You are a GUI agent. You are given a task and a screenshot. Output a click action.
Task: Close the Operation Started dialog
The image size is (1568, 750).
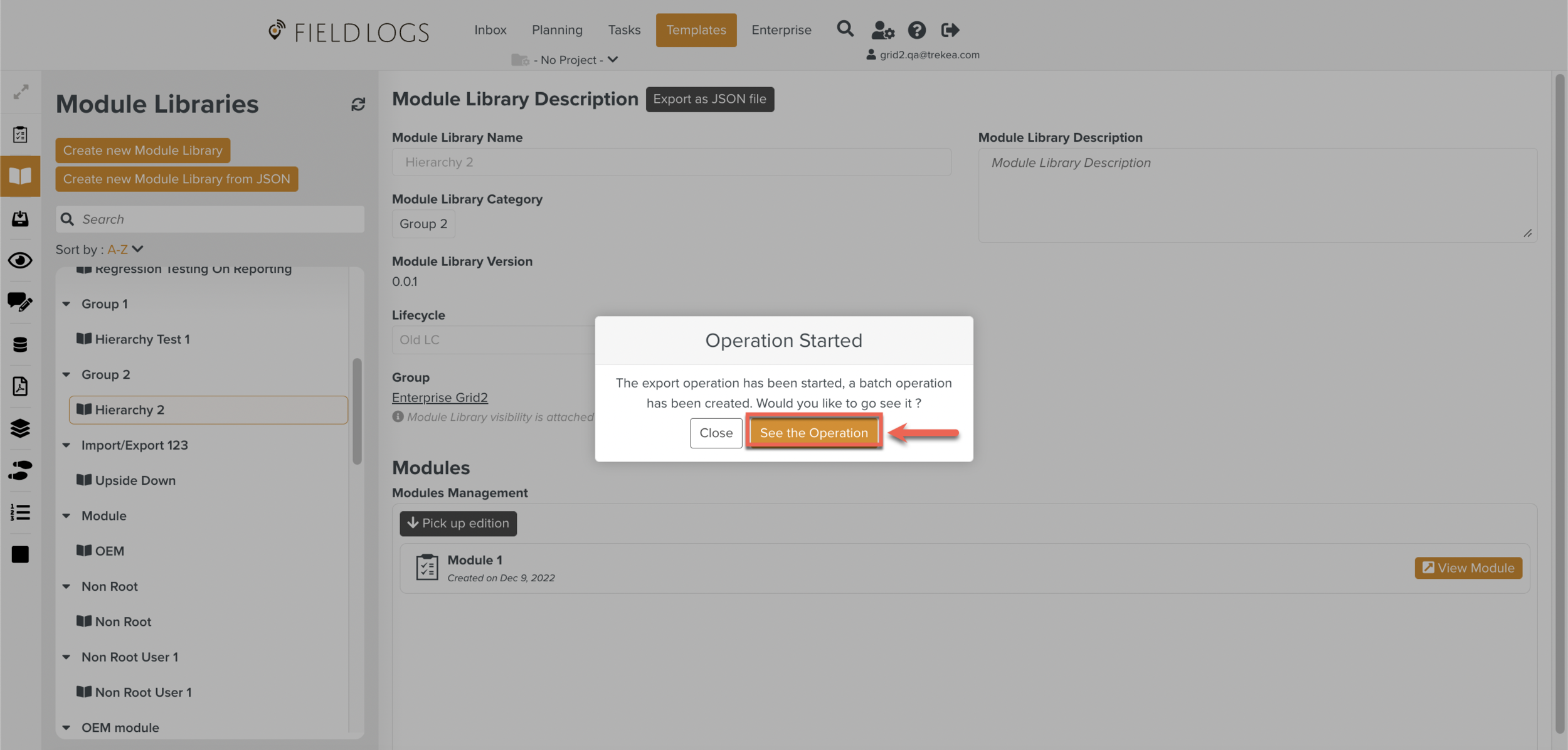[x=716, y=433]
